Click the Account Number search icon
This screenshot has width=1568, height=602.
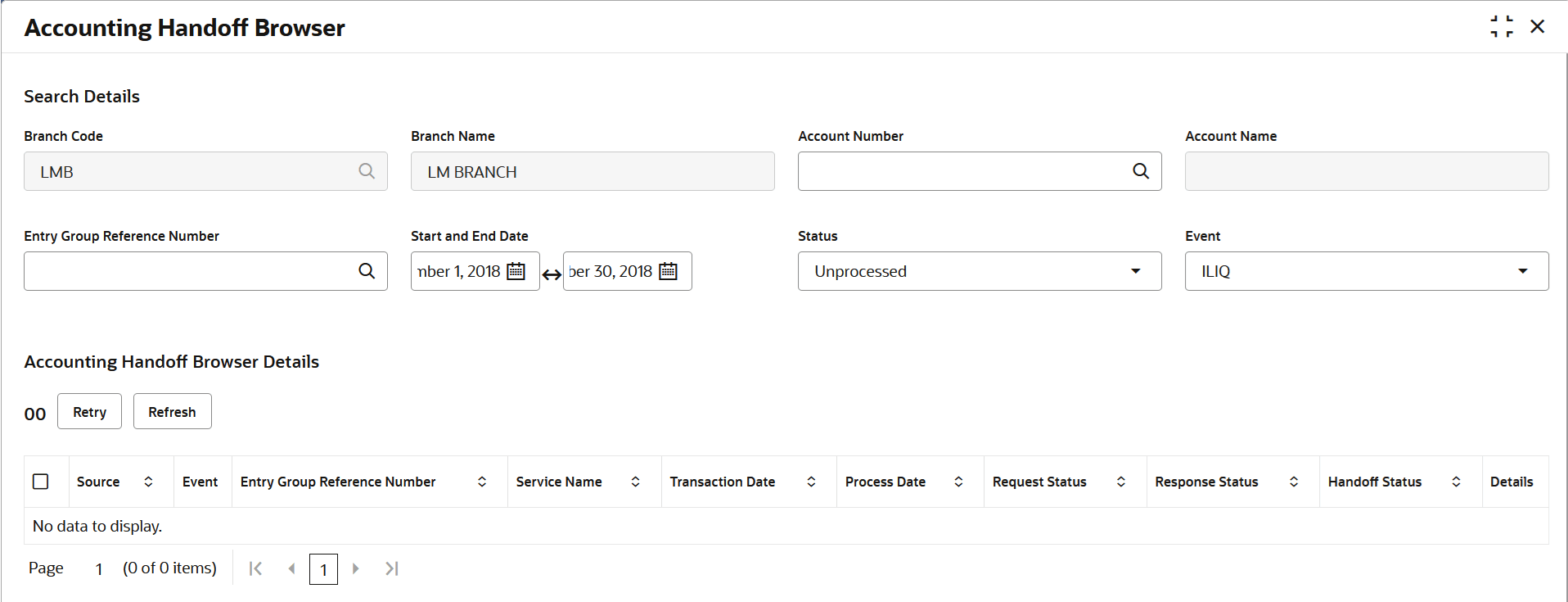[x=1140, y=171]
